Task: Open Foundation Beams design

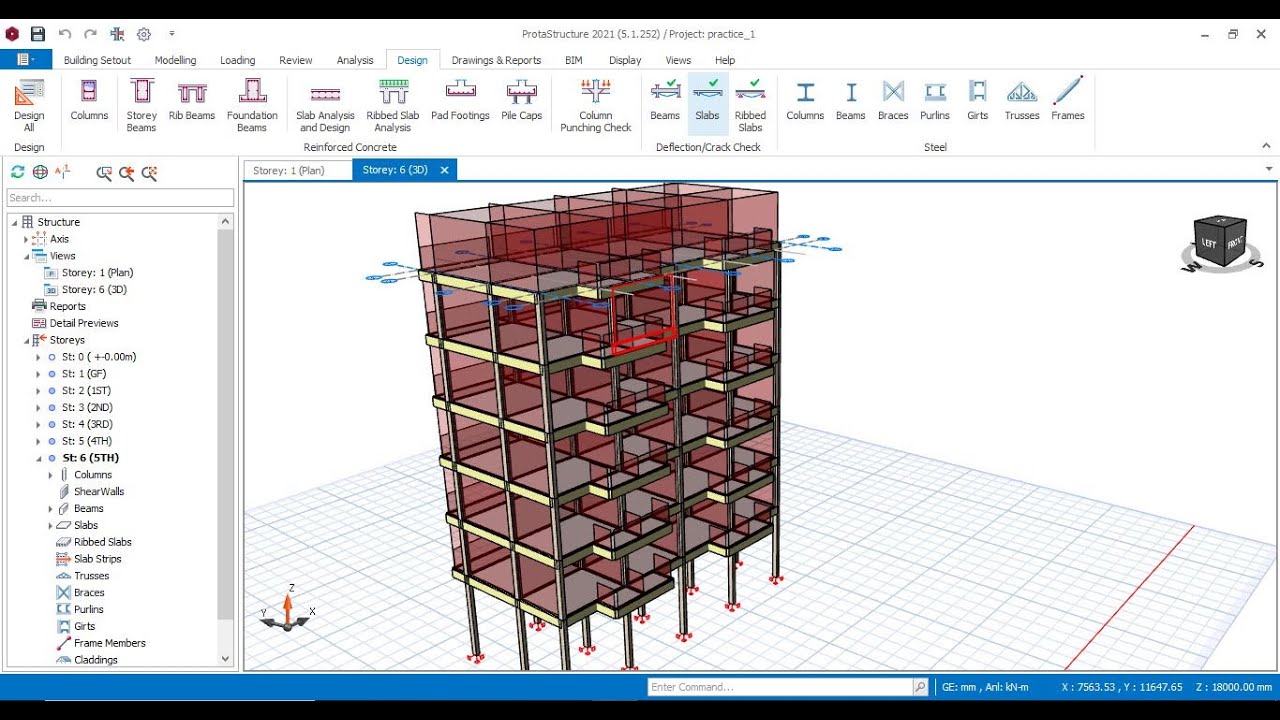Action: 252,105
